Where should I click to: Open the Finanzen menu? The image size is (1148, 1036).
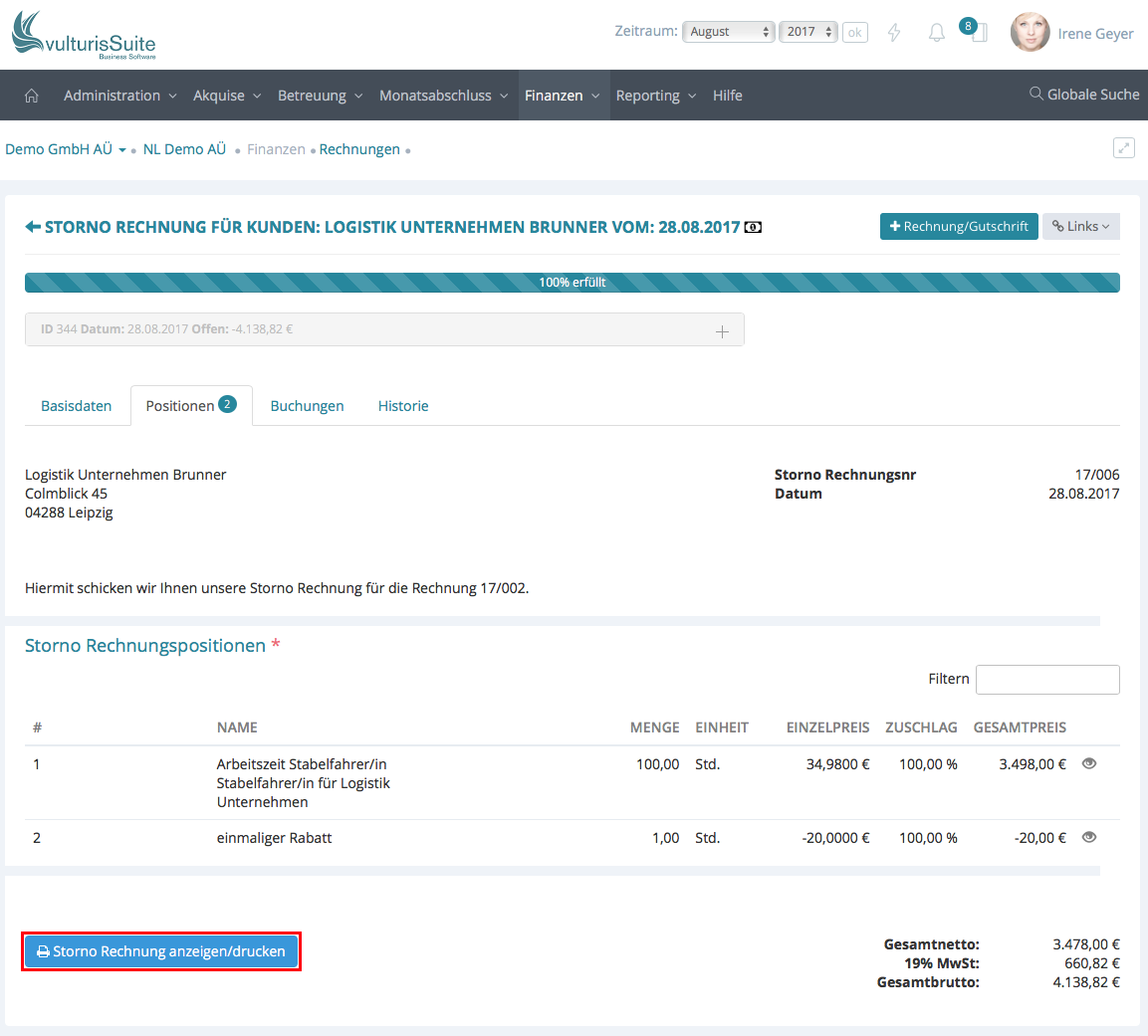click(x=563, y=96)
